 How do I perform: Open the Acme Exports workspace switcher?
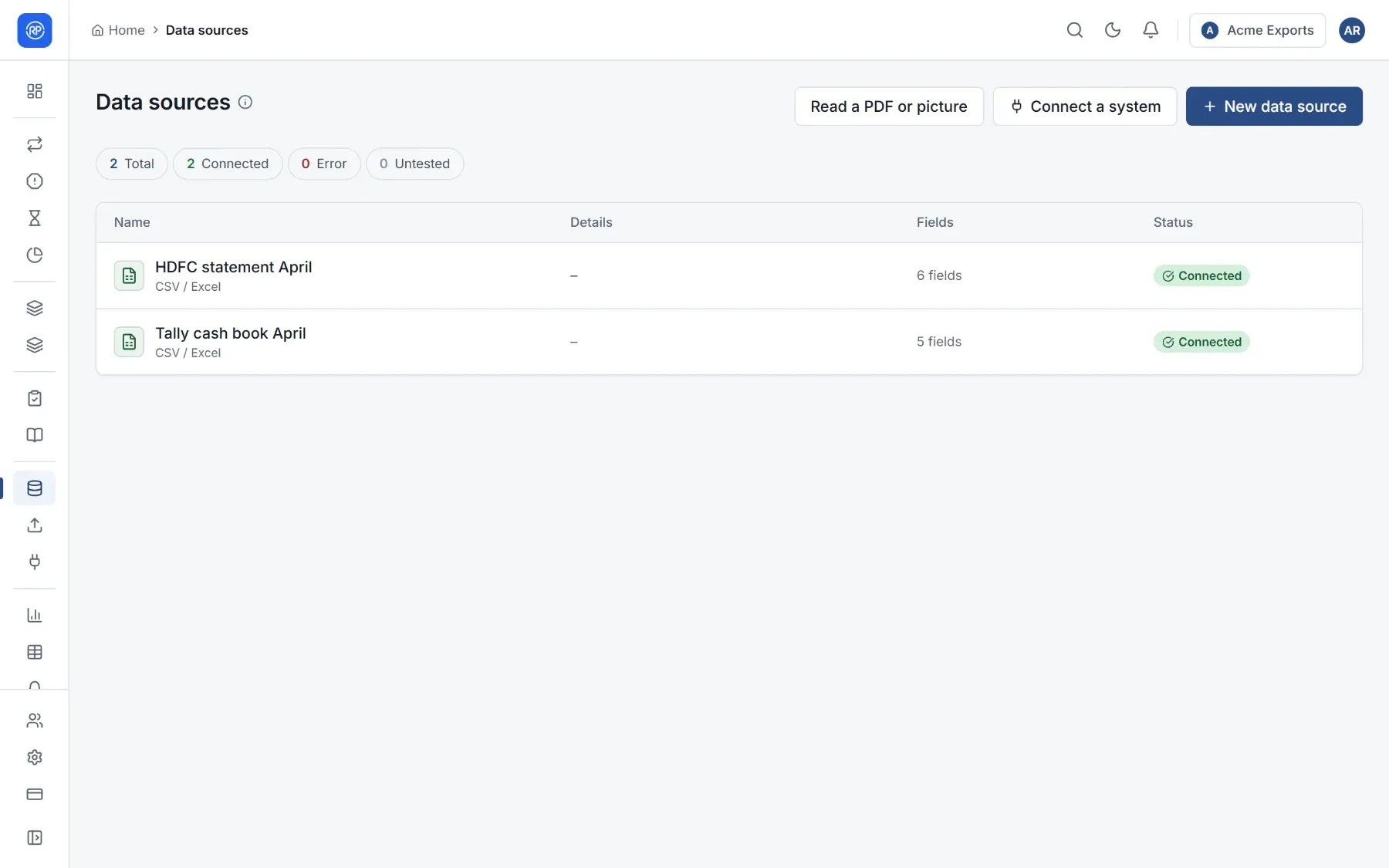(x=1257, y=30)
